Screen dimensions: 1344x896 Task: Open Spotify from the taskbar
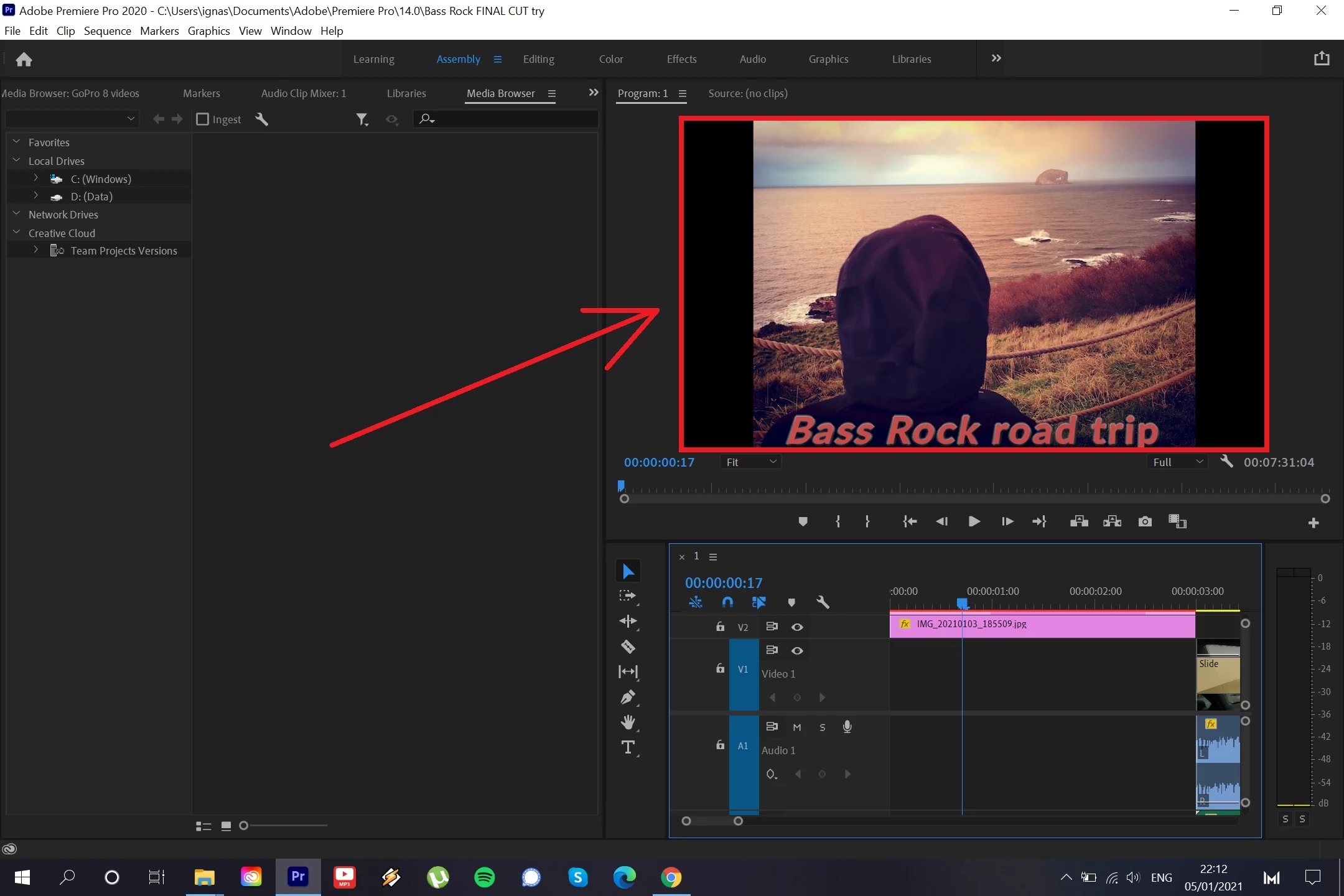tap(484, 877)
